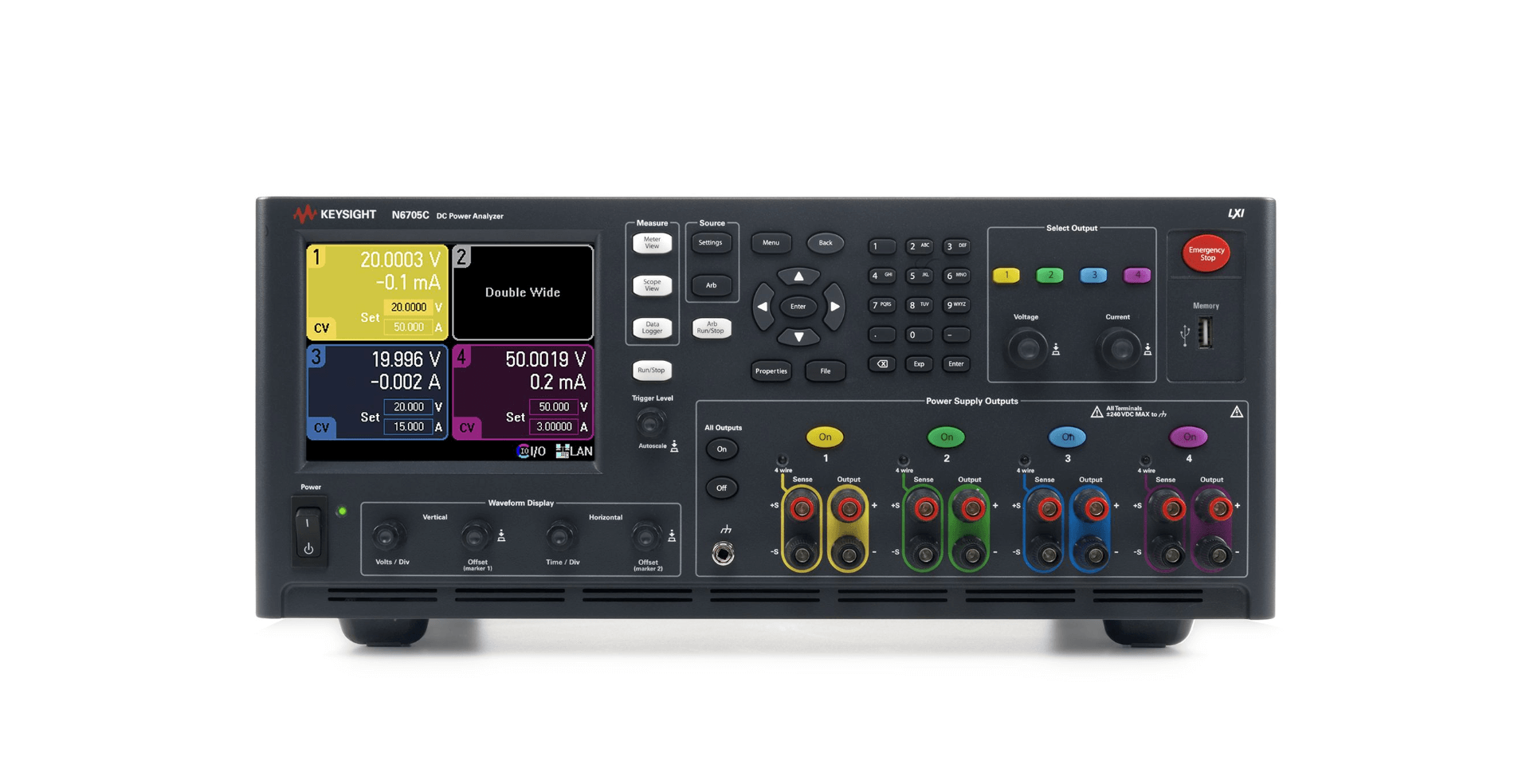
Task: Adjust horizontal Offset marker 2 knob
Action: [x=646, y=536]
